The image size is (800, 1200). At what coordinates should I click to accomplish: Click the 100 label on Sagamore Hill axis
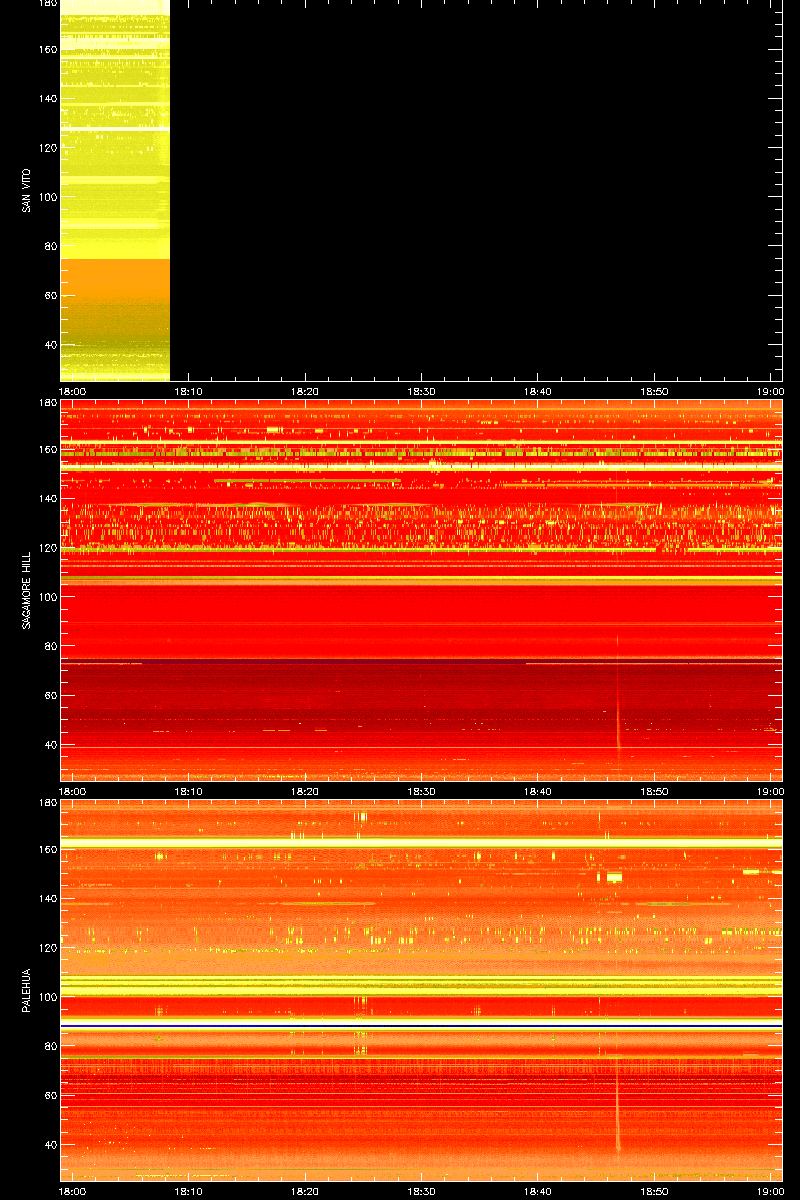click(x=47, y=597)
